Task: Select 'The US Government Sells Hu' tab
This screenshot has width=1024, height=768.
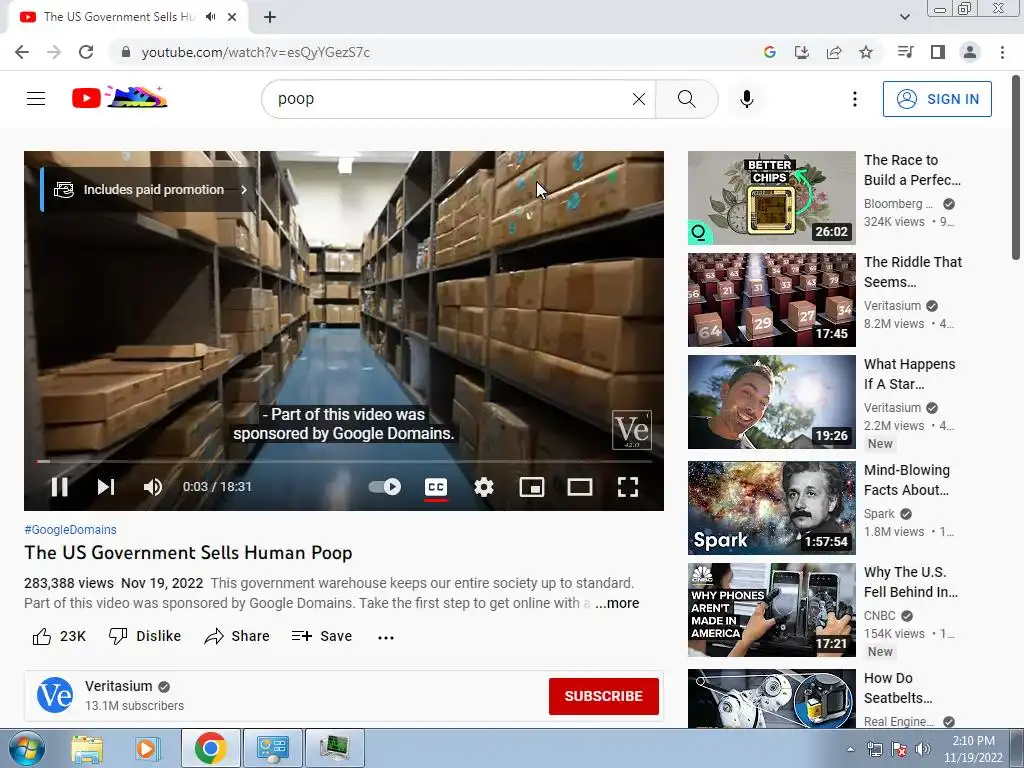Action: pyautogui.click(x=119, y=17)
